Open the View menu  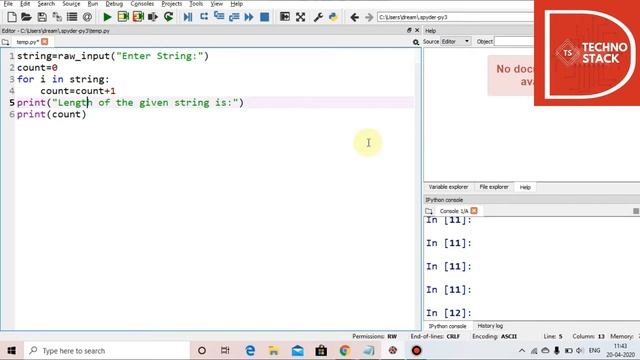pos(217,4)
